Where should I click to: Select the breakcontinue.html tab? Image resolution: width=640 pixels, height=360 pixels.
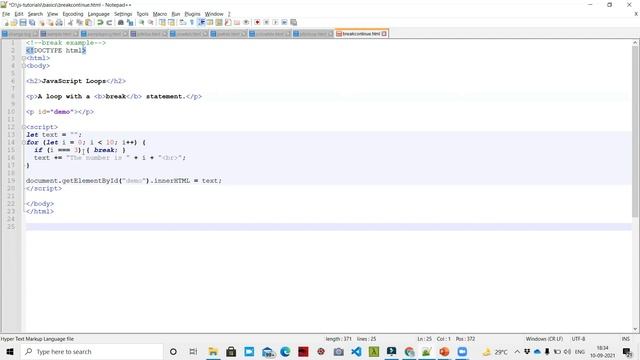coord(361,33)
